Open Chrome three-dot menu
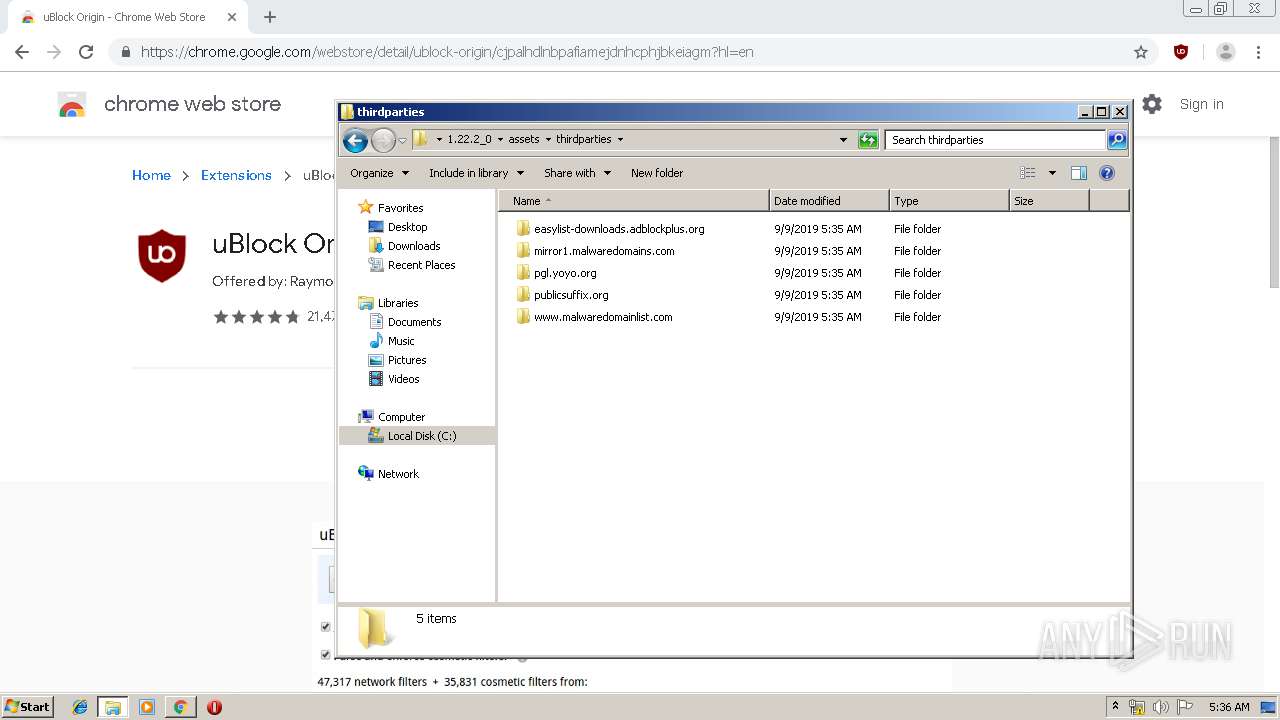The width and height of the screenshot is (1280, 720). point(1258,52)
